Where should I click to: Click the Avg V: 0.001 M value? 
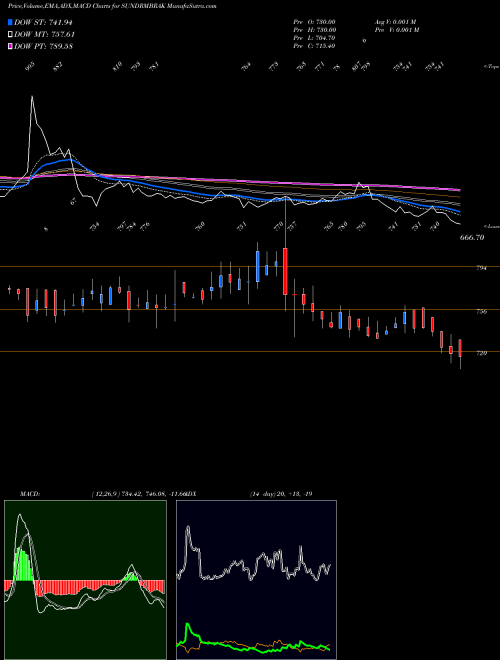[x=395, y=22]
